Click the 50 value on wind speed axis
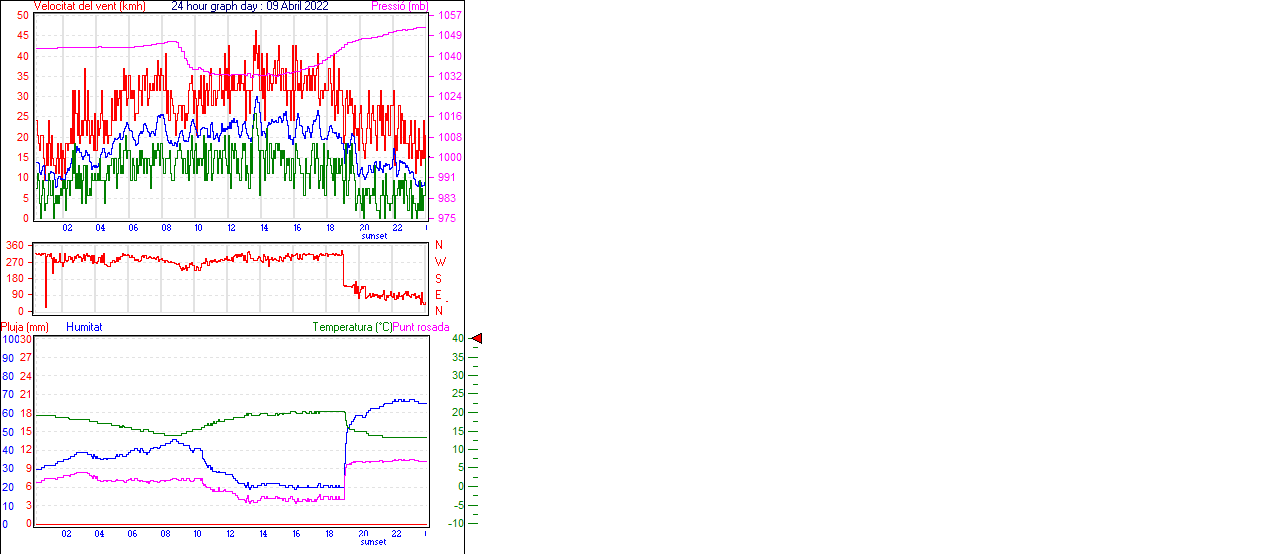Screen dimensions: 1280x554 pos(23,16)
